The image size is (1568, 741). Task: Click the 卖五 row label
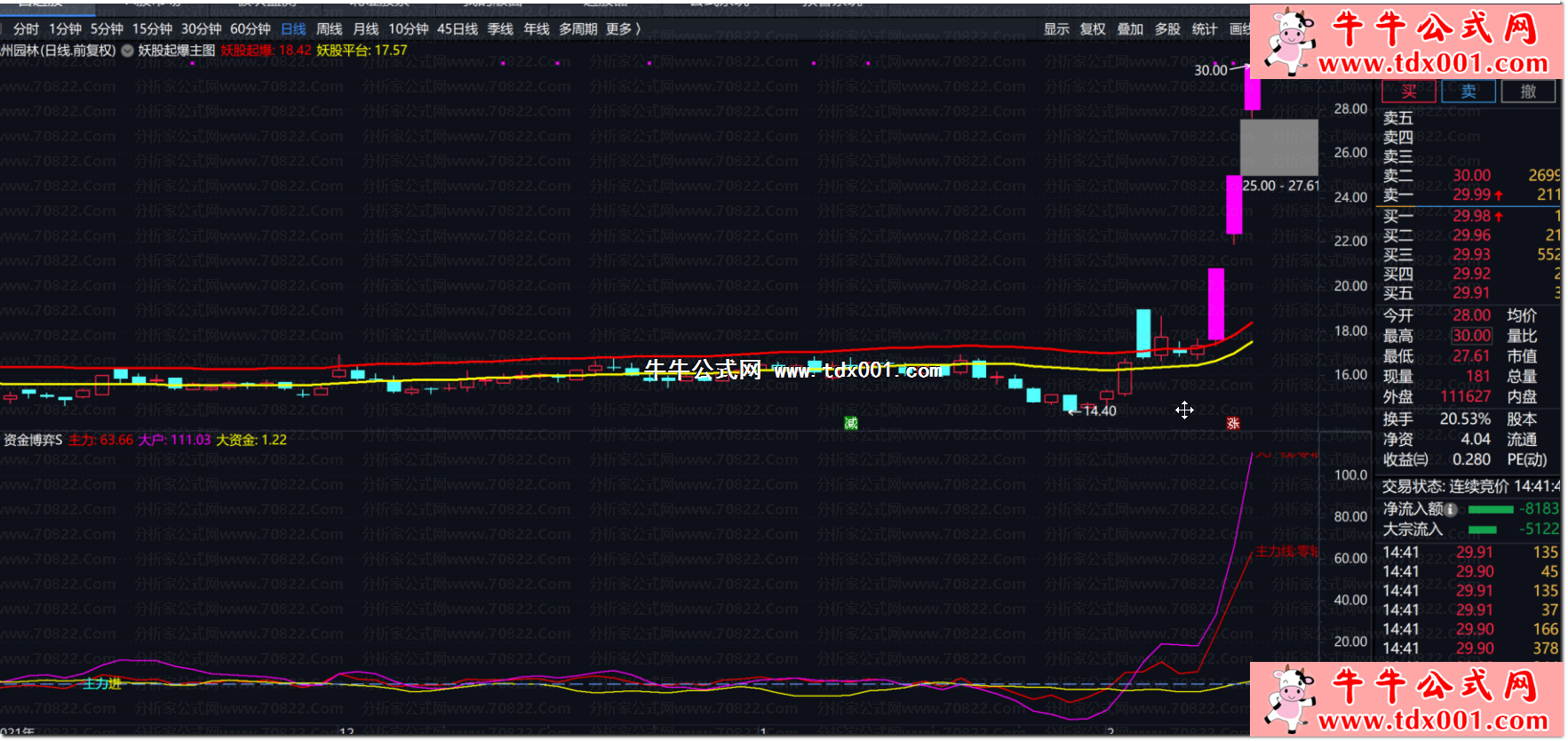pyautogui.click(x=1397, y=118)
